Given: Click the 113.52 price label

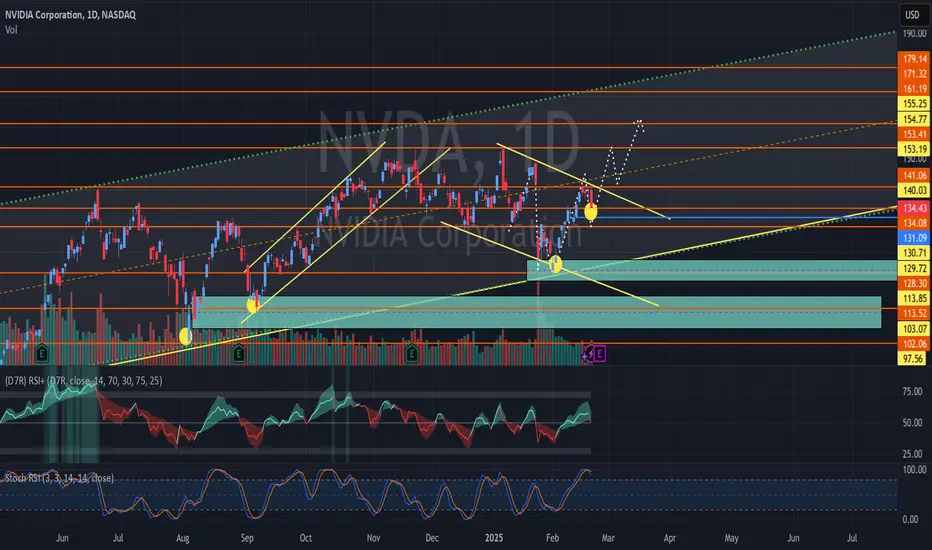Looking at the screenshot, I should point(914,313).
